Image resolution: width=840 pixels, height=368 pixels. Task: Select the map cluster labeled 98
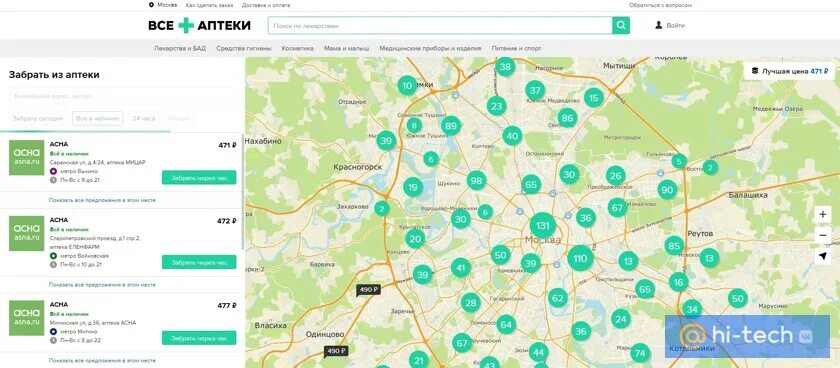pyautogui.click(x=476, y=181)
